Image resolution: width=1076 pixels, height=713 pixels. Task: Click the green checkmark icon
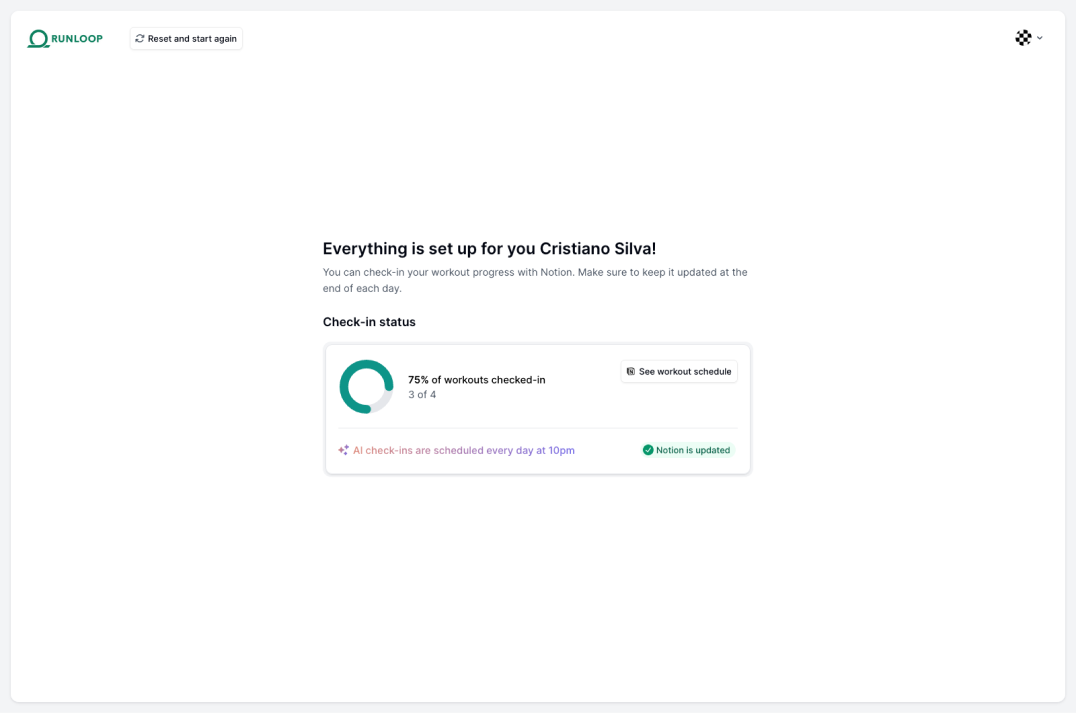point(648,450)
